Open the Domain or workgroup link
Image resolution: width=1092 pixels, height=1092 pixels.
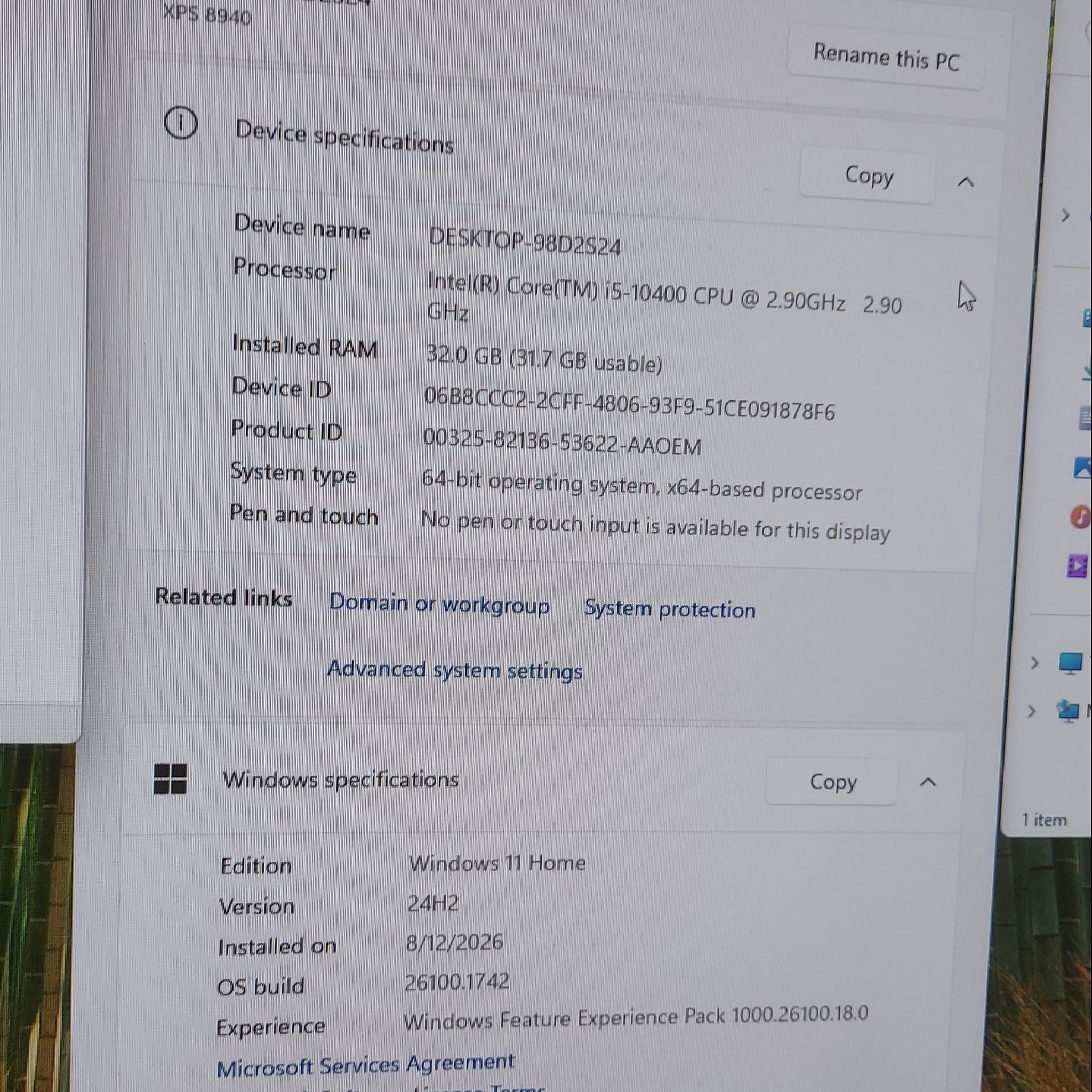click(x=439, y=604)
